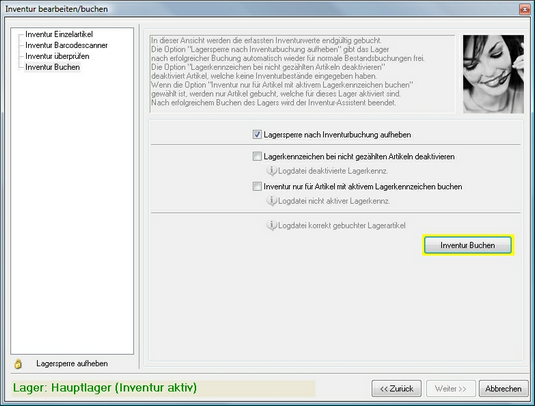The width and height of the screenshot is (535, 406).
Task: Select Inventur Einzelartikel in the tree
Action: coord(59,34)
